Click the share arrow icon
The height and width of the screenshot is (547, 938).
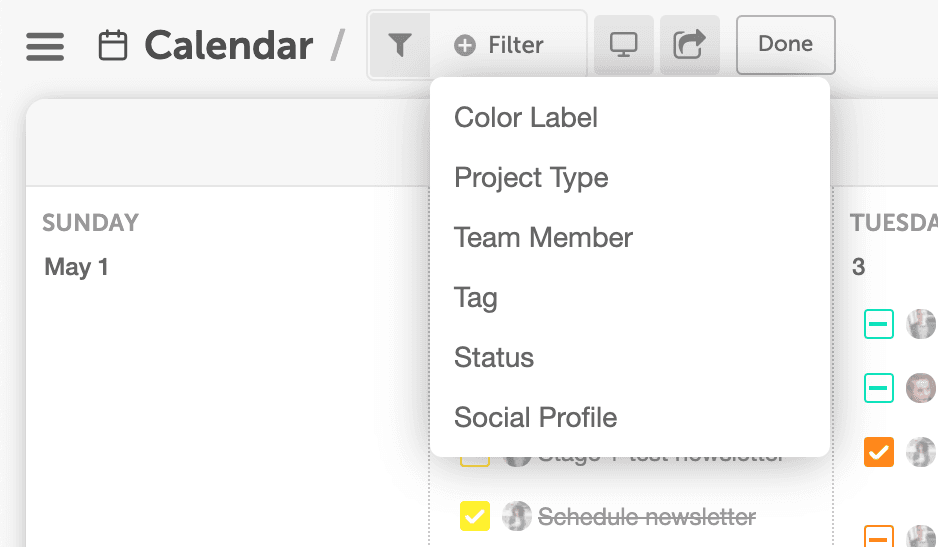point(689,45)
